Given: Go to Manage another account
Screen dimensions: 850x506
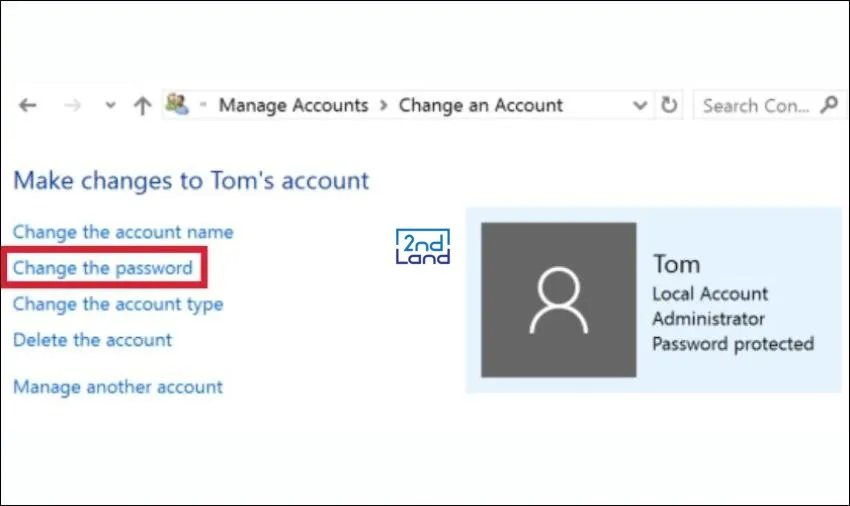Looking at the screenshot, I should pos(118,387).
